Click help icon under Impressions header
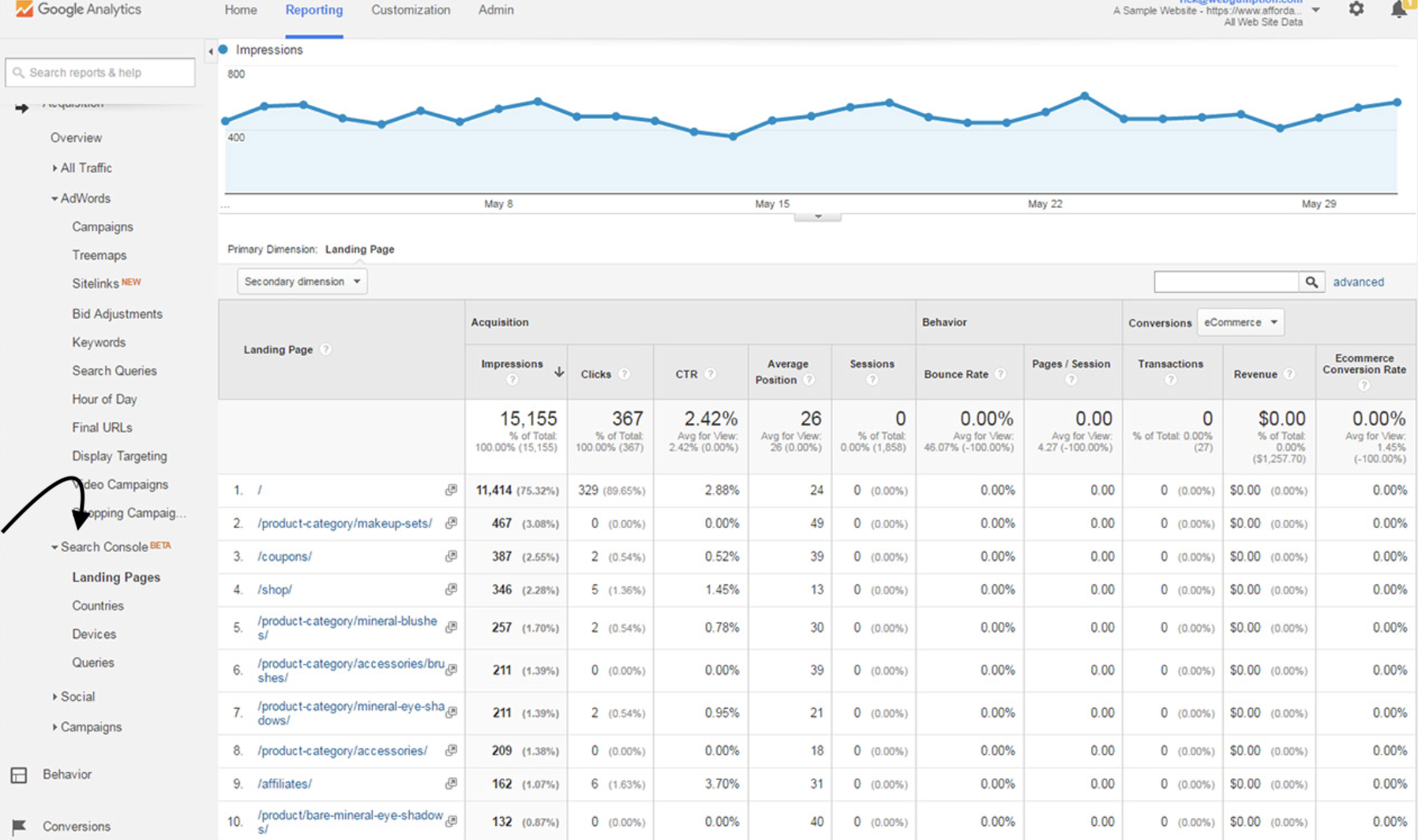1418x840 pixels. click(x=512, y=380)
